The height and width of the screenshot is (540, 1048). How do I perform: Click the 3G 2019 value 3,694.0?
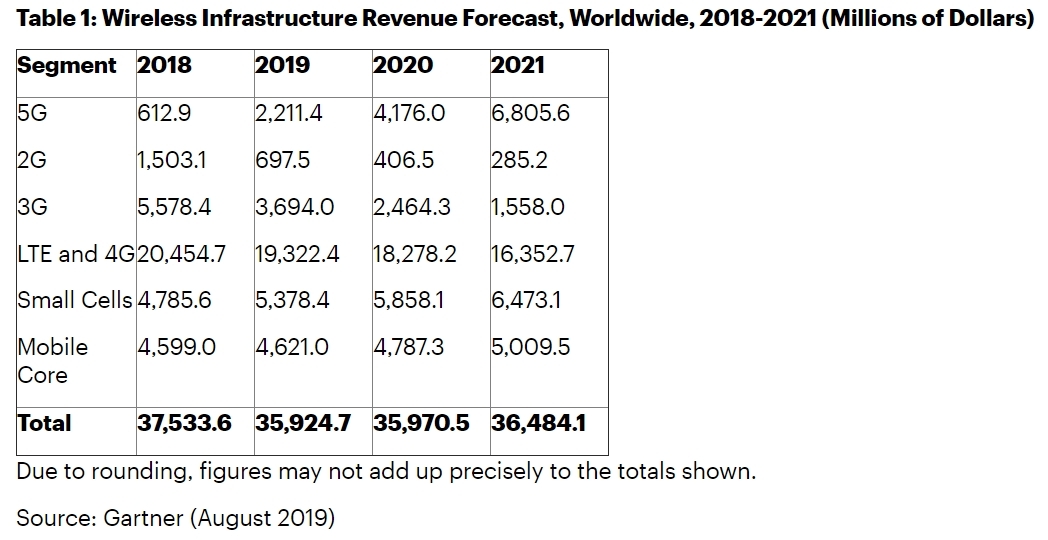coord(295,207)
